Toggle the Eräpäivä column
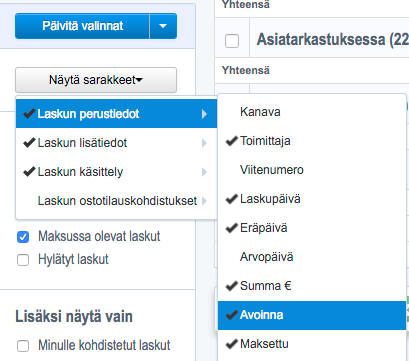Image resolution: width=409 pixels, height=361 pixels. point(312,228)
